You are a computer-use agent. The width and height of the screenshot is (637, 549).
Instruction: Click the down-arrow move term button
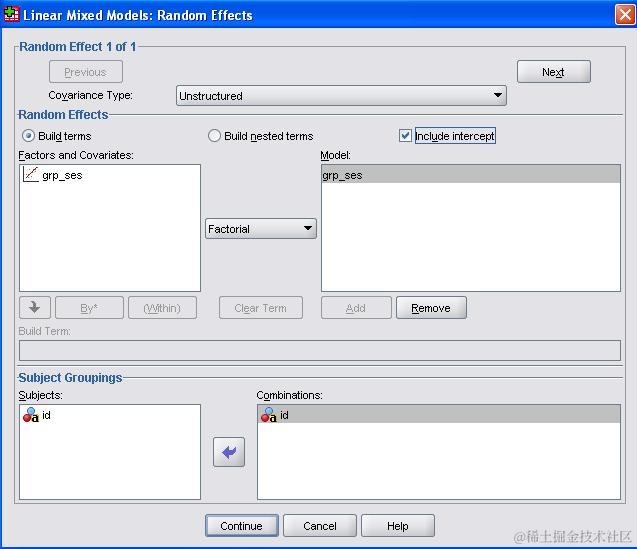[x=35, y=308]
